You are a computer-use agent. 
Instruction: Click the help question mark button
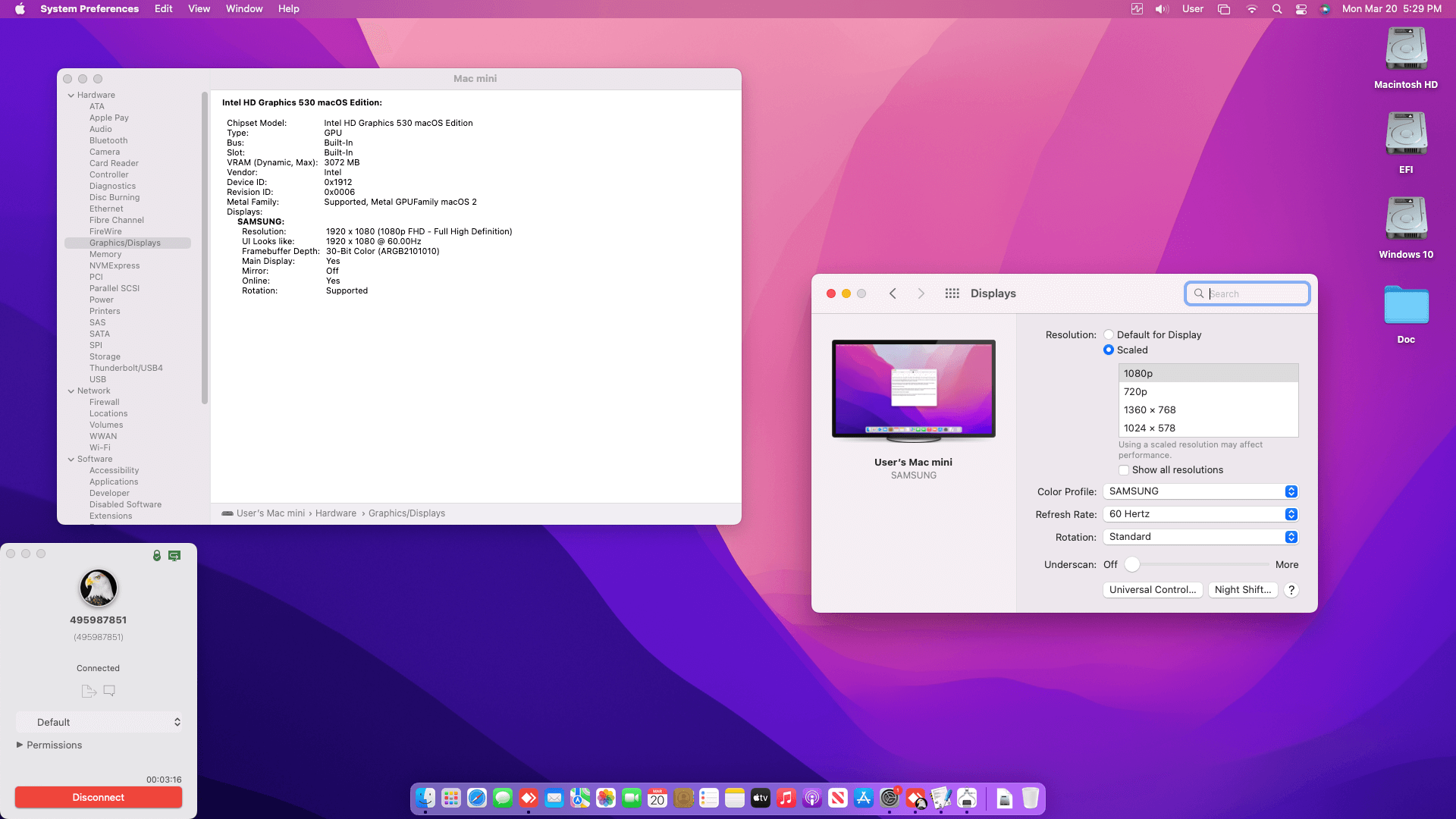click(x=1291, y=590)
